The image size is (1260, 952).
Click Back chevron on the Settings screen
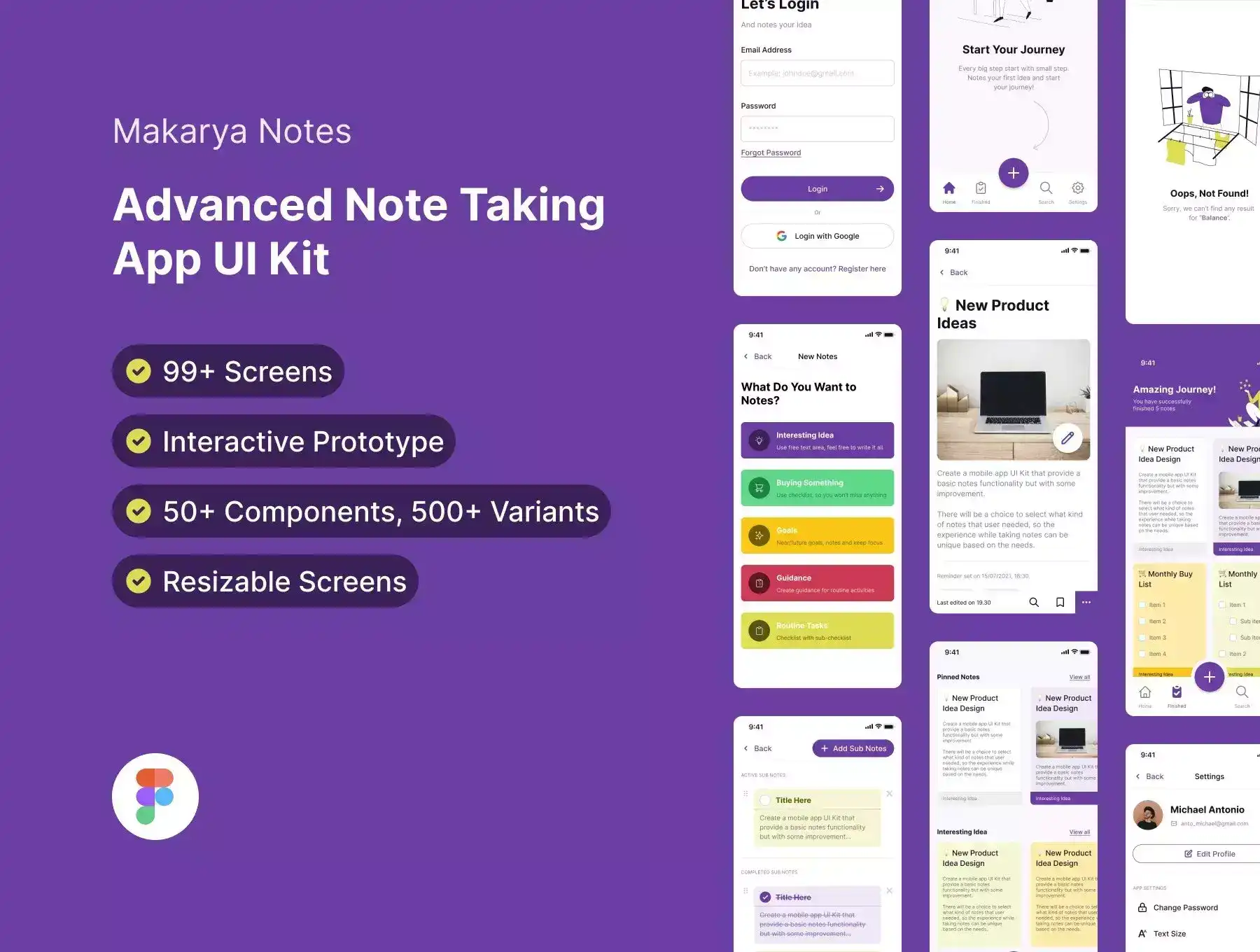click(x=1138, y=776)
